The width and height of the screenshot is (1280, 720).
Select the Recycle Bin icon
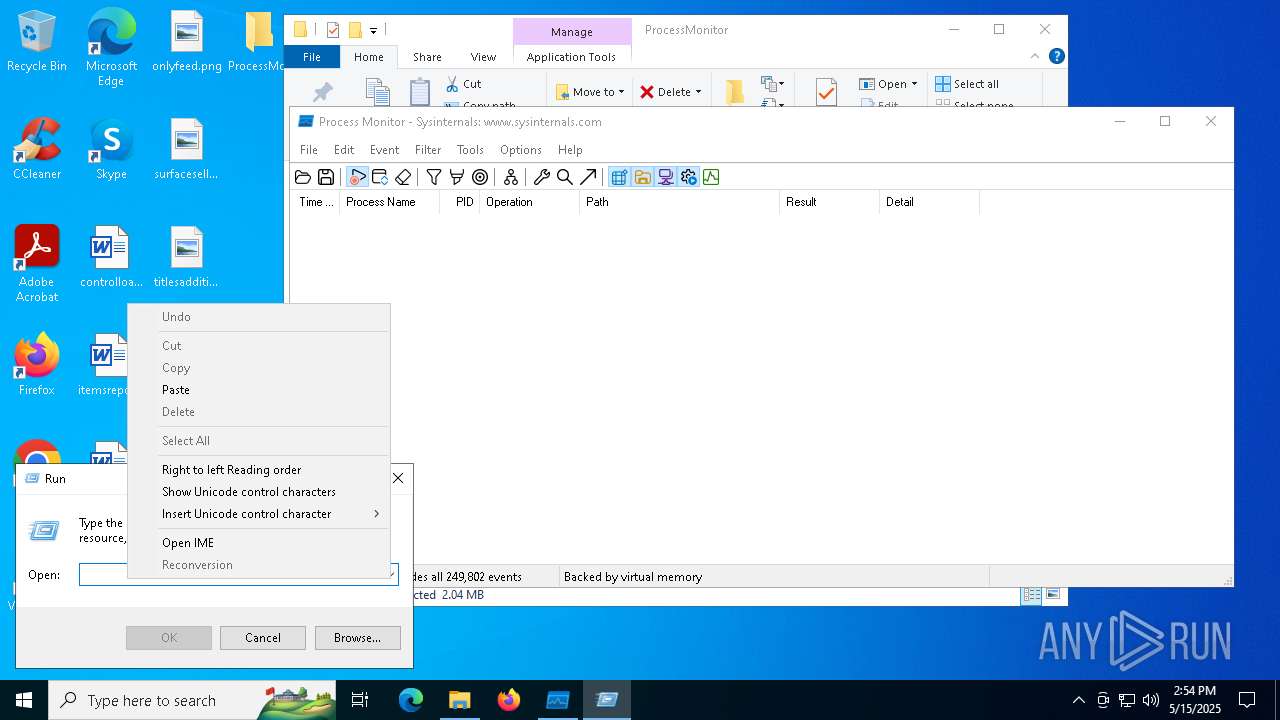click(x=37, y=43)
